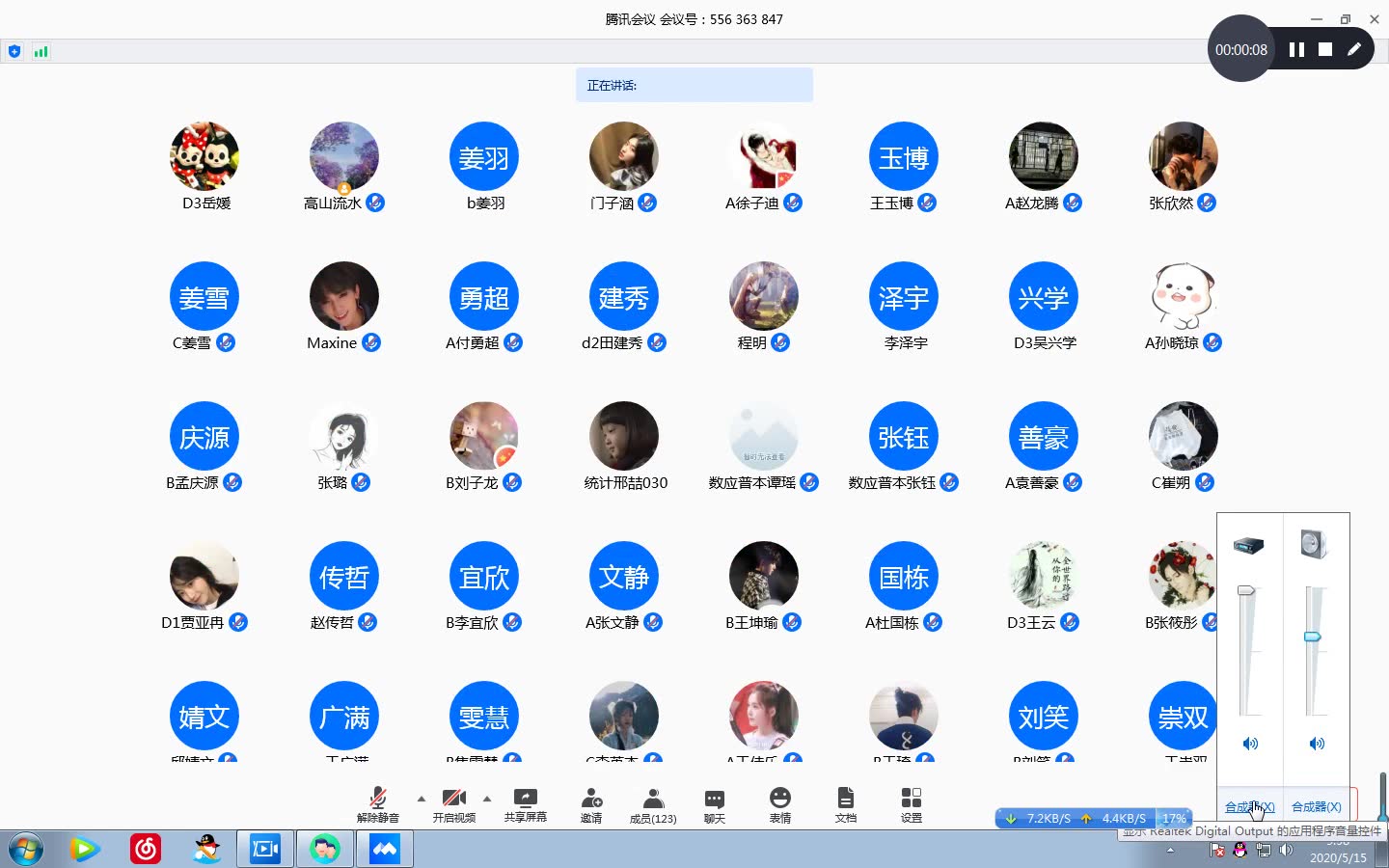The height and width of the screenshot is (868, 1389).
Task: Open the recorder's pen annotation tool
Action: pos(1354,49)
